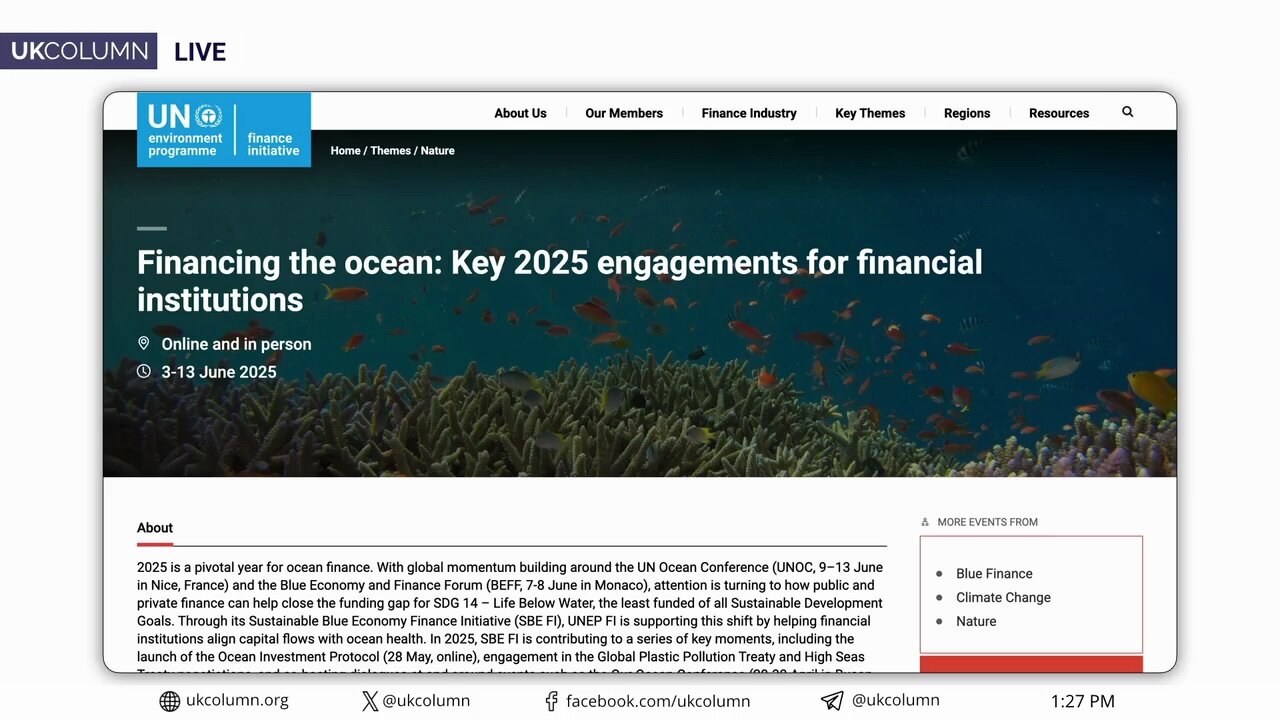Click the LIVE label
The height and width of the screenshot is (720, 1280).
[200, 52]
